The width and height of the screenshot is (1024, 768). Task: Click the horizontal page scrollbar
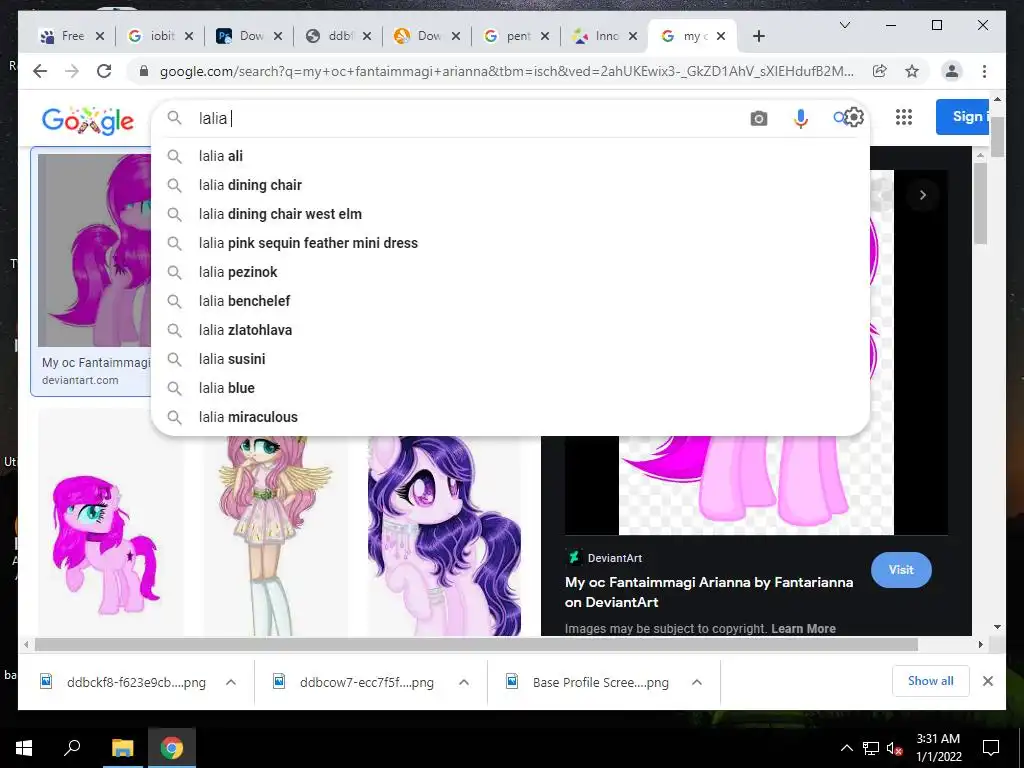click(475, 645)
